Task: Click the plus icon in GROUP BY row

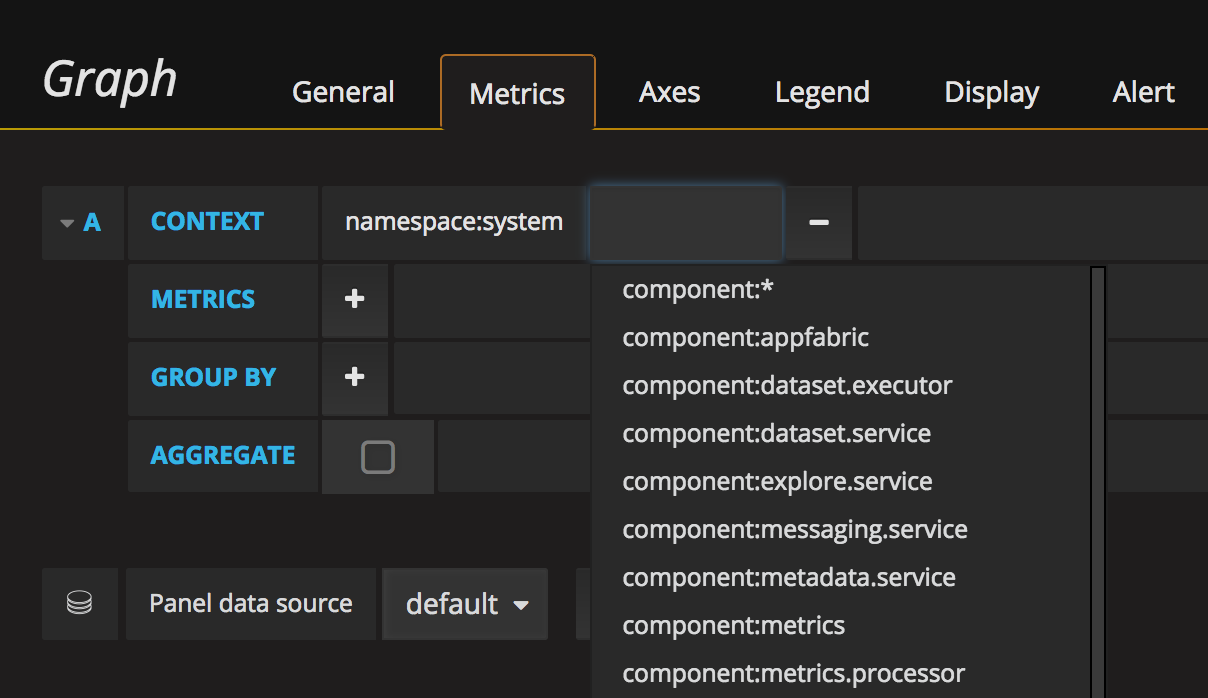Action: click(x=354, y=377)
